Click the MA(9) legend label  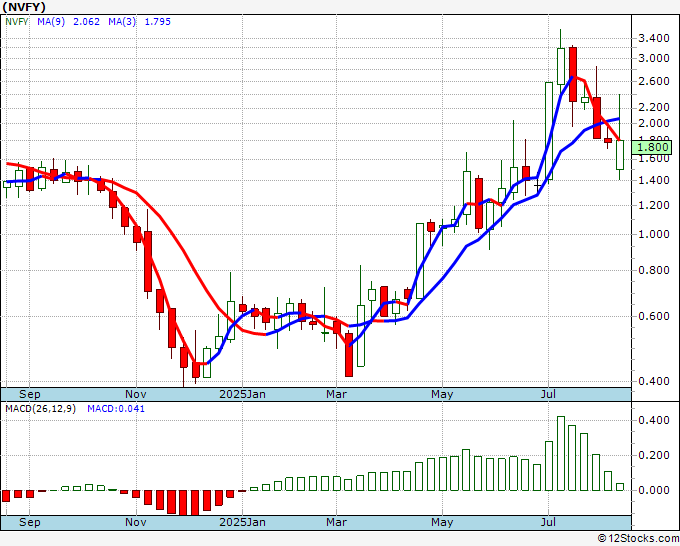pos(51,21)
